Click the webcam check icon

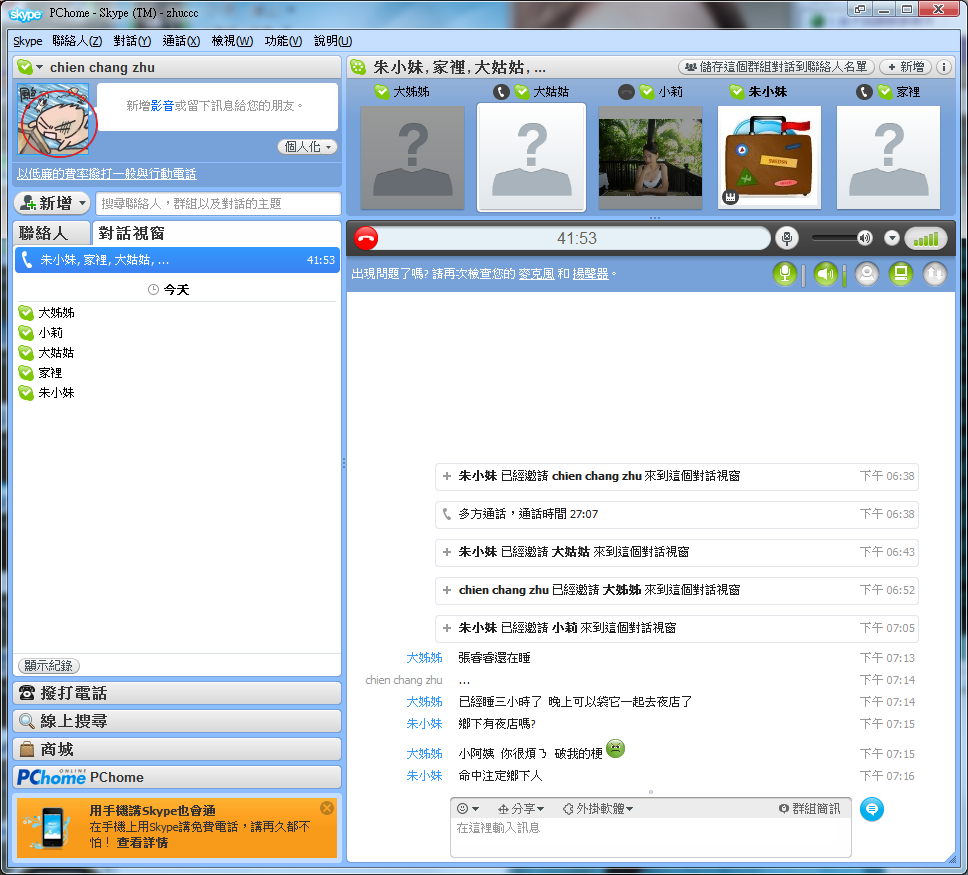(867, 274)
